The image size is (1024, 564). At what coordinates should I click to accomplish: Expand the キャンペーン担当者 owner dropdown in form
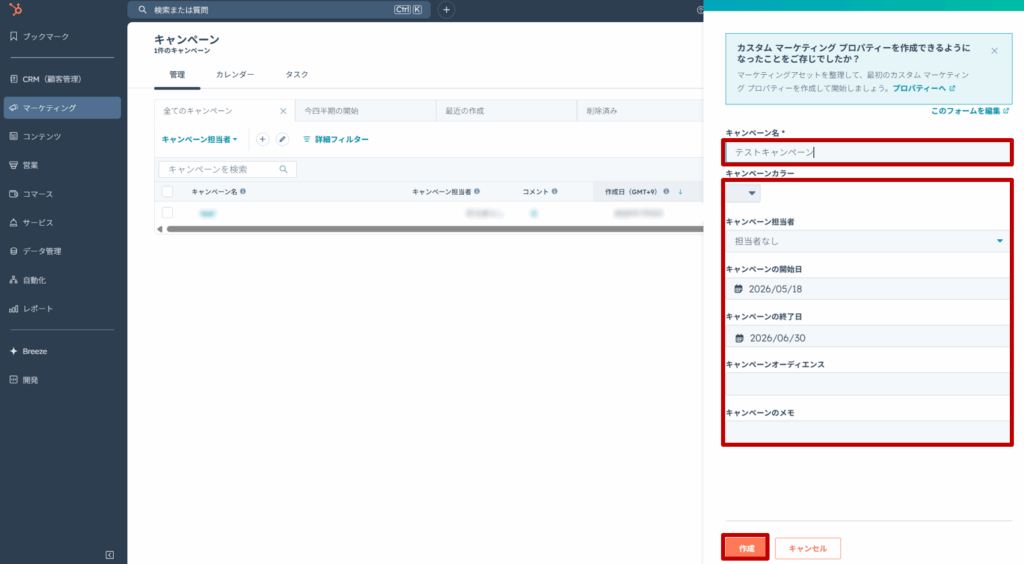pos(867,241)
